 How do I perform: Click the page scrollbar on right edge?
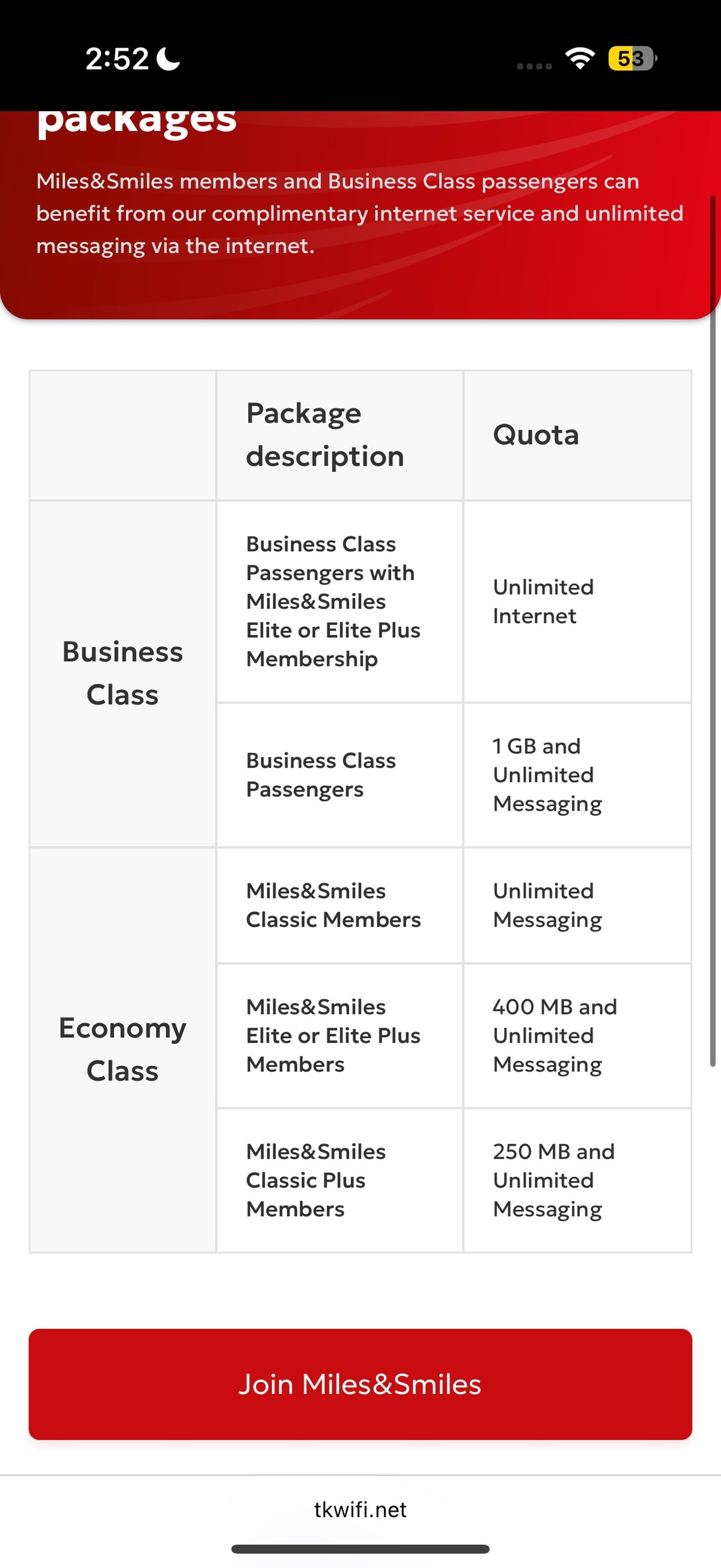712,630
